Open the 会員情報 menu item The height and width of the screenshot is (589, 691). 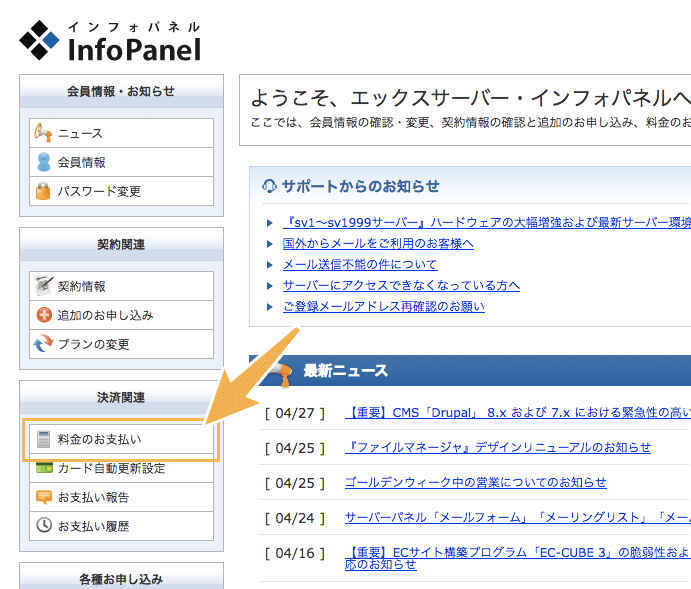point(121,162)
